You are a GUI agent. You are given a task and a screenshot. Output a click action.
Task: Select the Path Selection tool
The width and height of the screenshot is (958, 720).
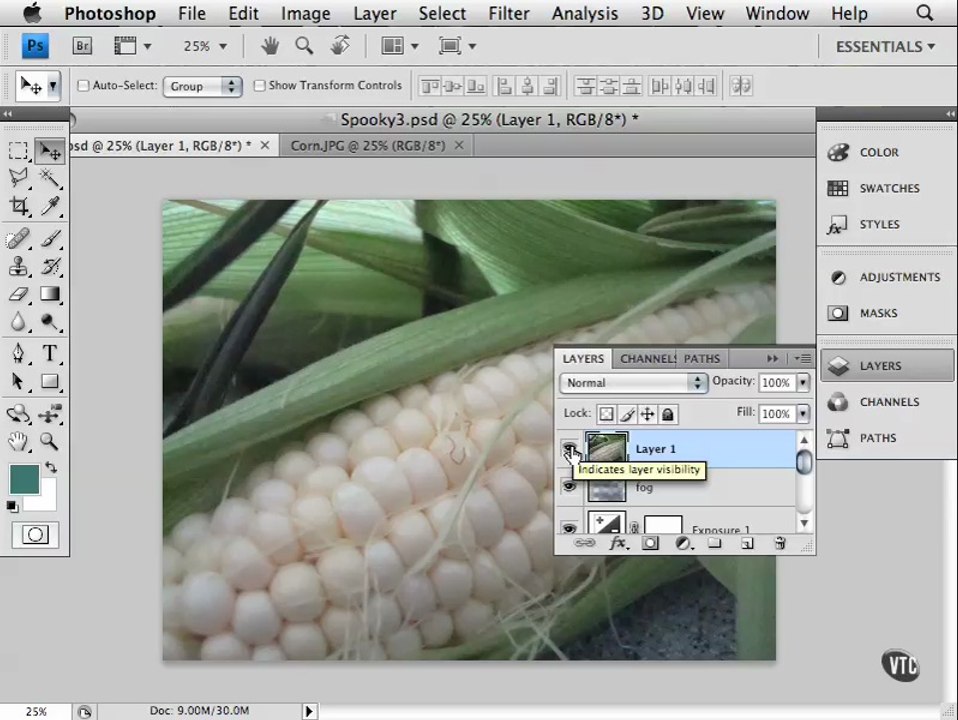tap(18, 381)
